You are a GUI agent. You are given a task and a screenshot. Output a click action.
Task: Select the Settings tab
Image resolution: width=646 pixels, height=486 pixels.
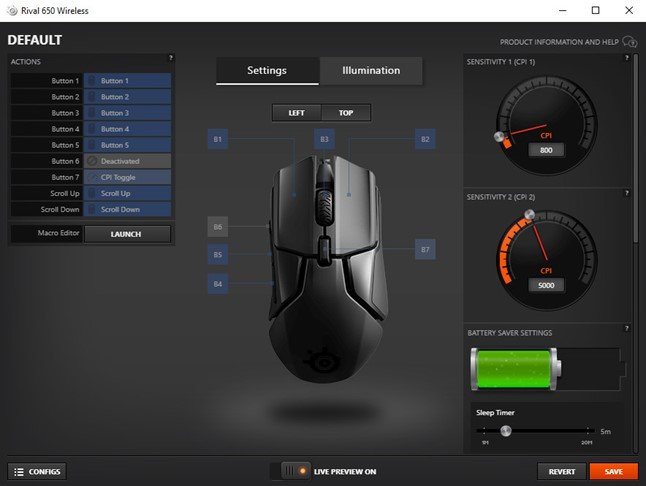point(267,71)
